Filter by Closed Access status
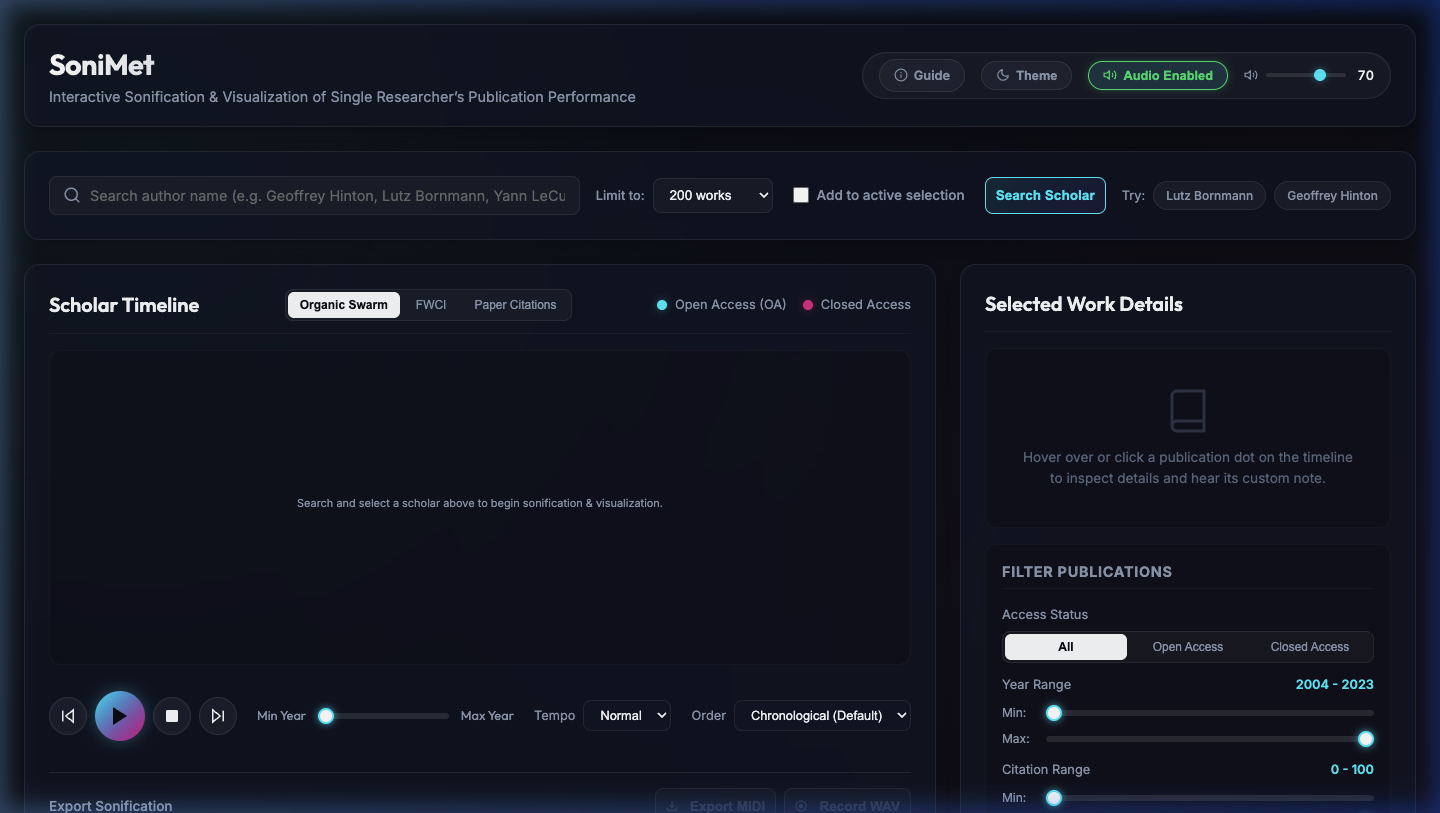Image resolution: width=1440 pixels, height=813 pixels. [1310, 647]
